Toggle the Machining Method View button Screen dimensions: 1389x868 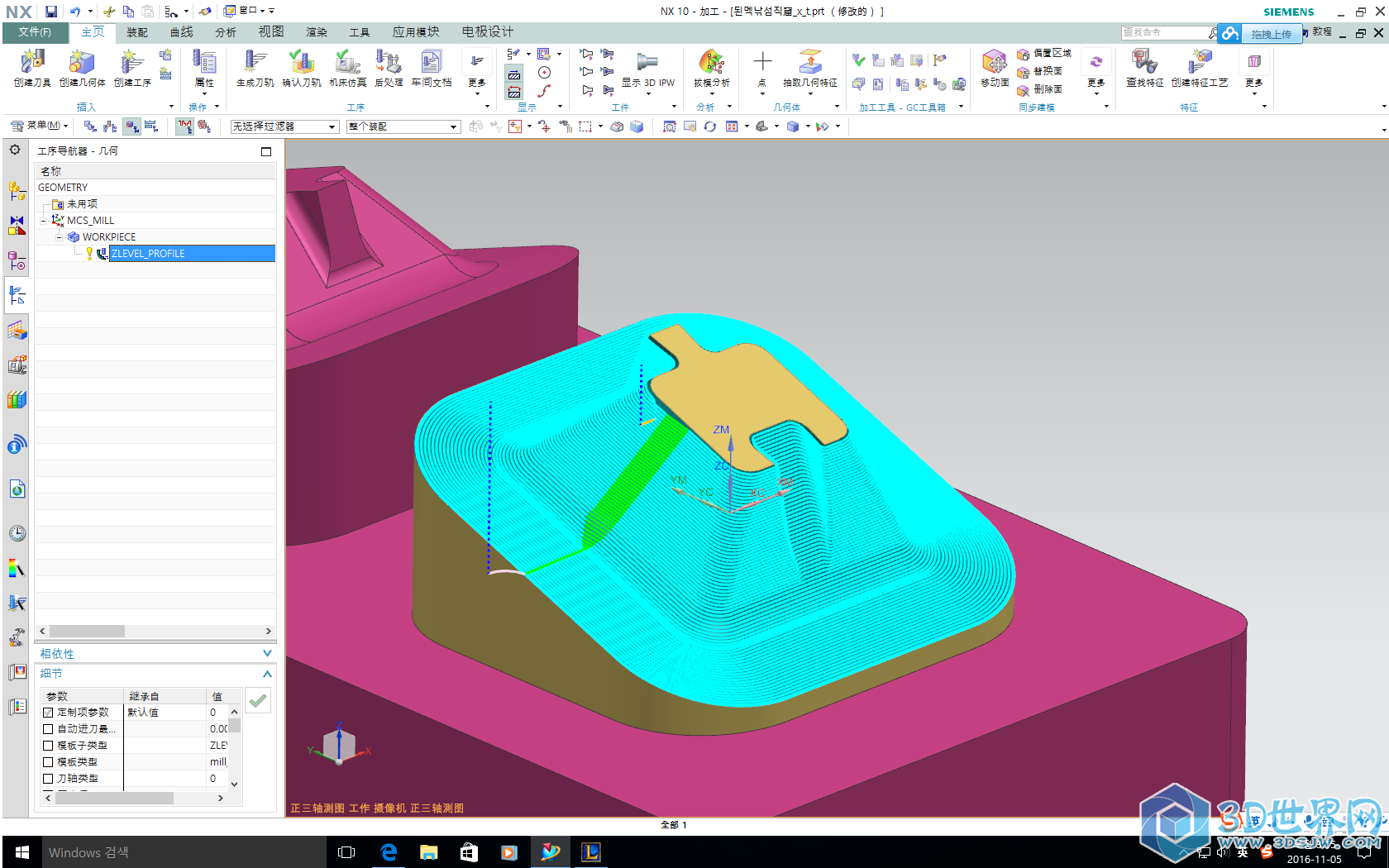click(152, 126)
